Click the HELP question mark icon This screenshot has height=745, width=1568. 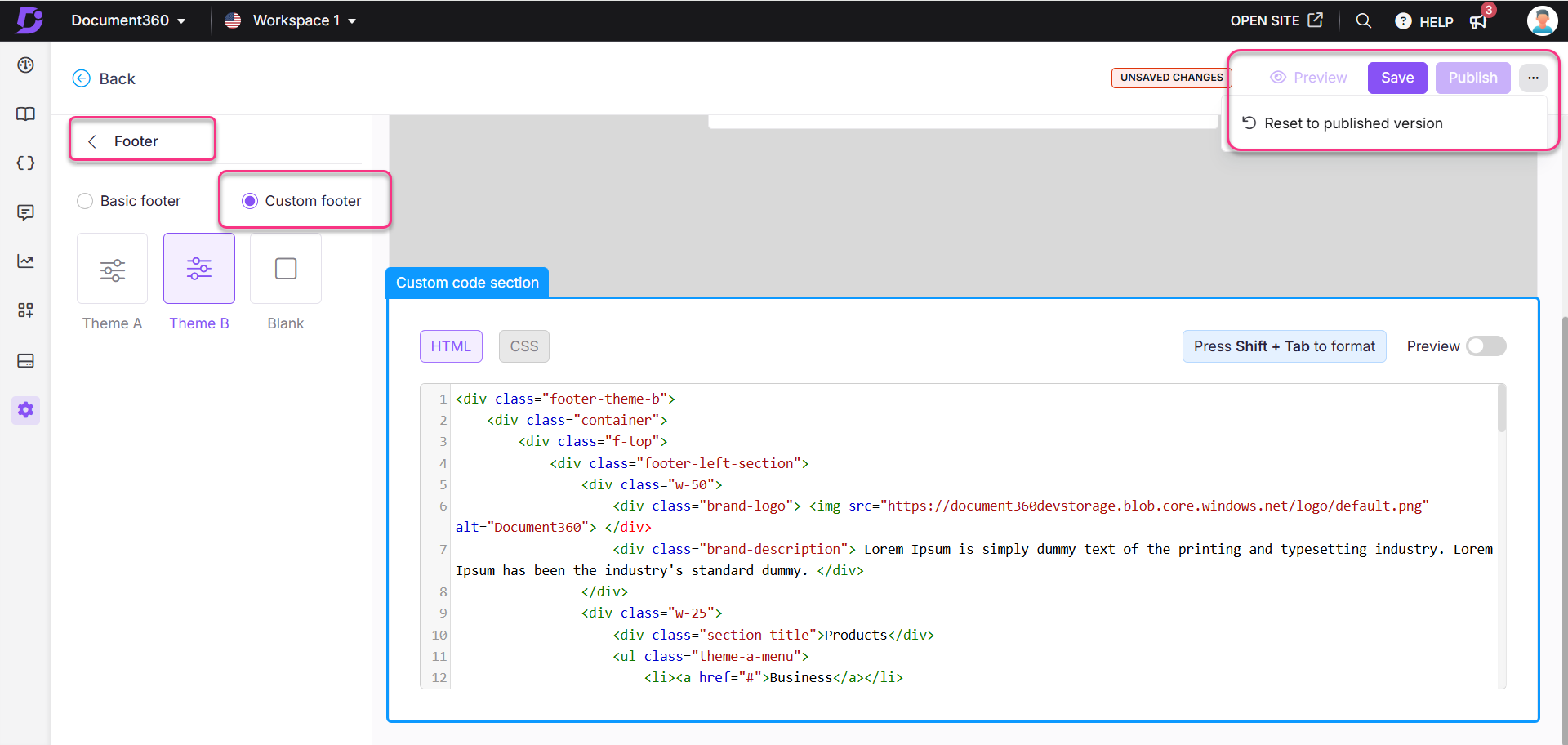point(1403,21)
